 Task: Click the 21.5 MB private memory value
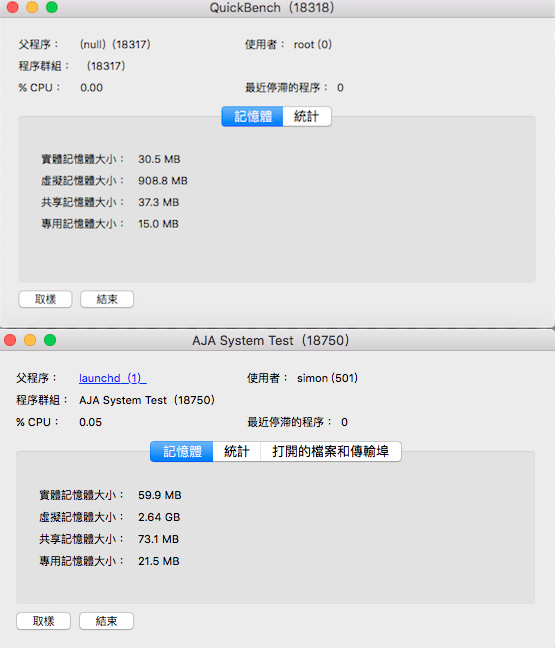[159, 561]
